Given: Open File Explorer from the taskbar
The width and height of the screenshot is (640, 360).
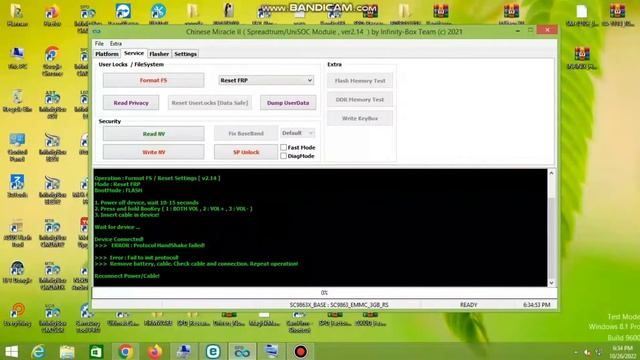Looking at the screenshot, I should click(x=67, y=351).
